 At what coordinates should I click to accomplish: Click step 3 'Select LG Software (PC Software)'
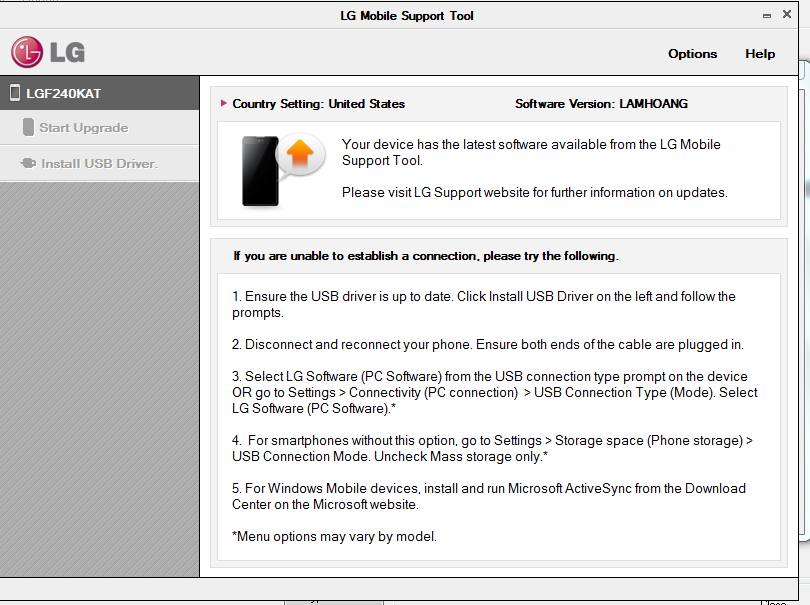[x=494, y=392]
